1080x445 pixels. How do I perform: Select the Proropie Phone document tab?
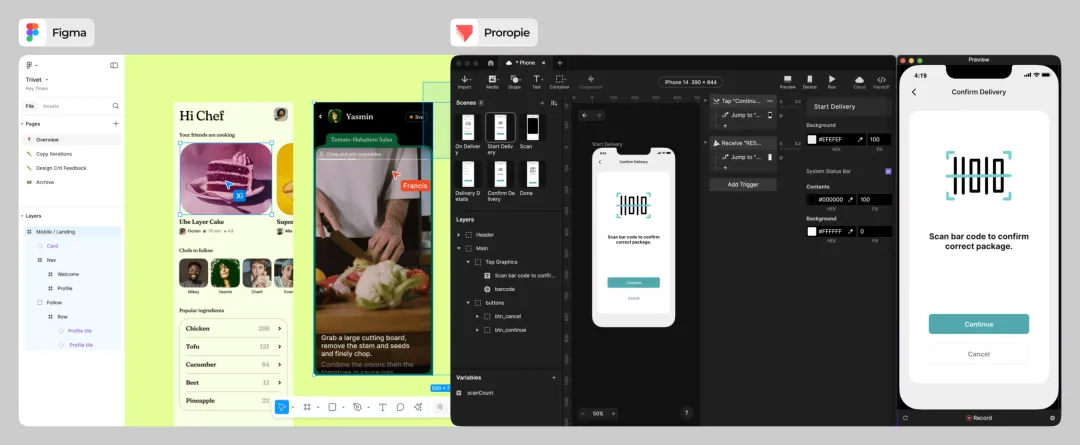coord(526,63)
